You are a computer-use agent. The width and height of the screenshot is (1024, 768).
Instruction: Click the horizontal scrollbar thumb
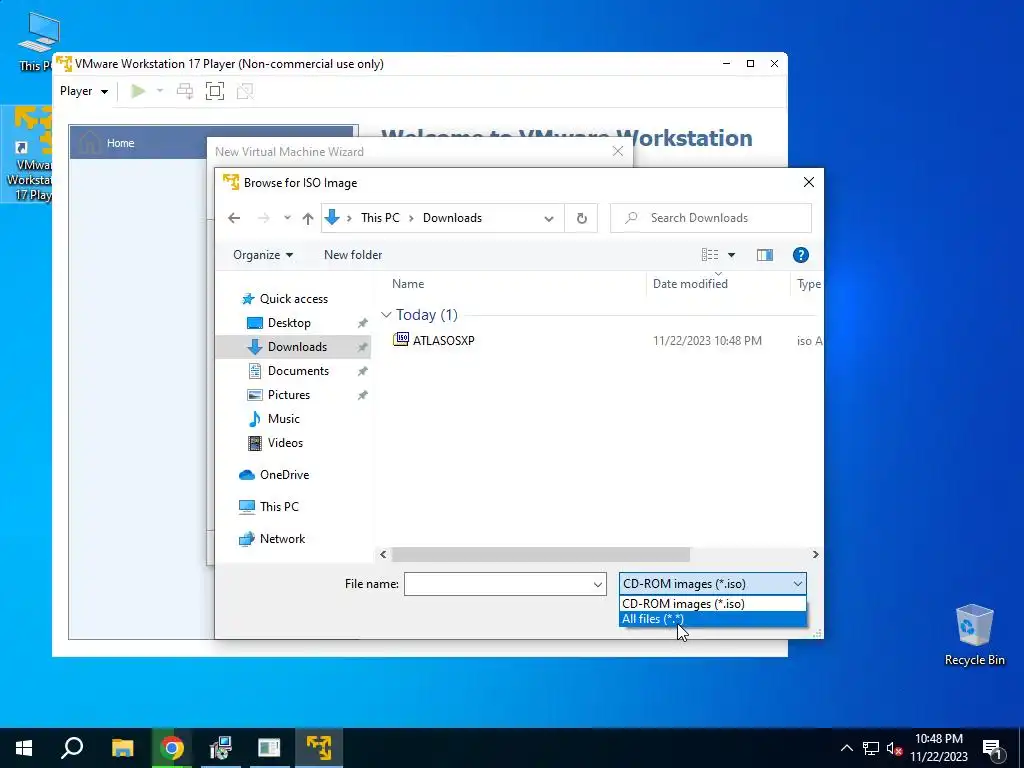point(541,554)
